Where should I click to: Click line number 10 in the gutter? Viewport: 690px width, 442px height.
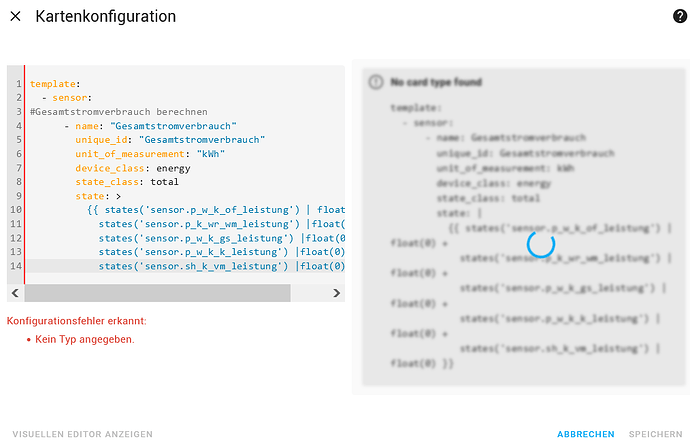[16, 210]
